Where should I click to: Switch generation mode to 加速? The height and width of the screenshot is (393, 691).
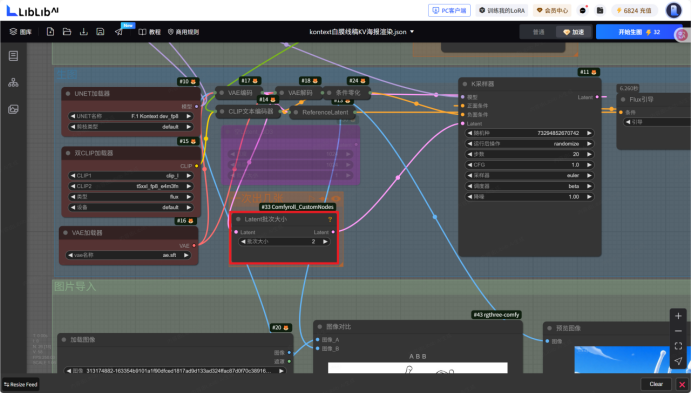(x=573, y=32)
